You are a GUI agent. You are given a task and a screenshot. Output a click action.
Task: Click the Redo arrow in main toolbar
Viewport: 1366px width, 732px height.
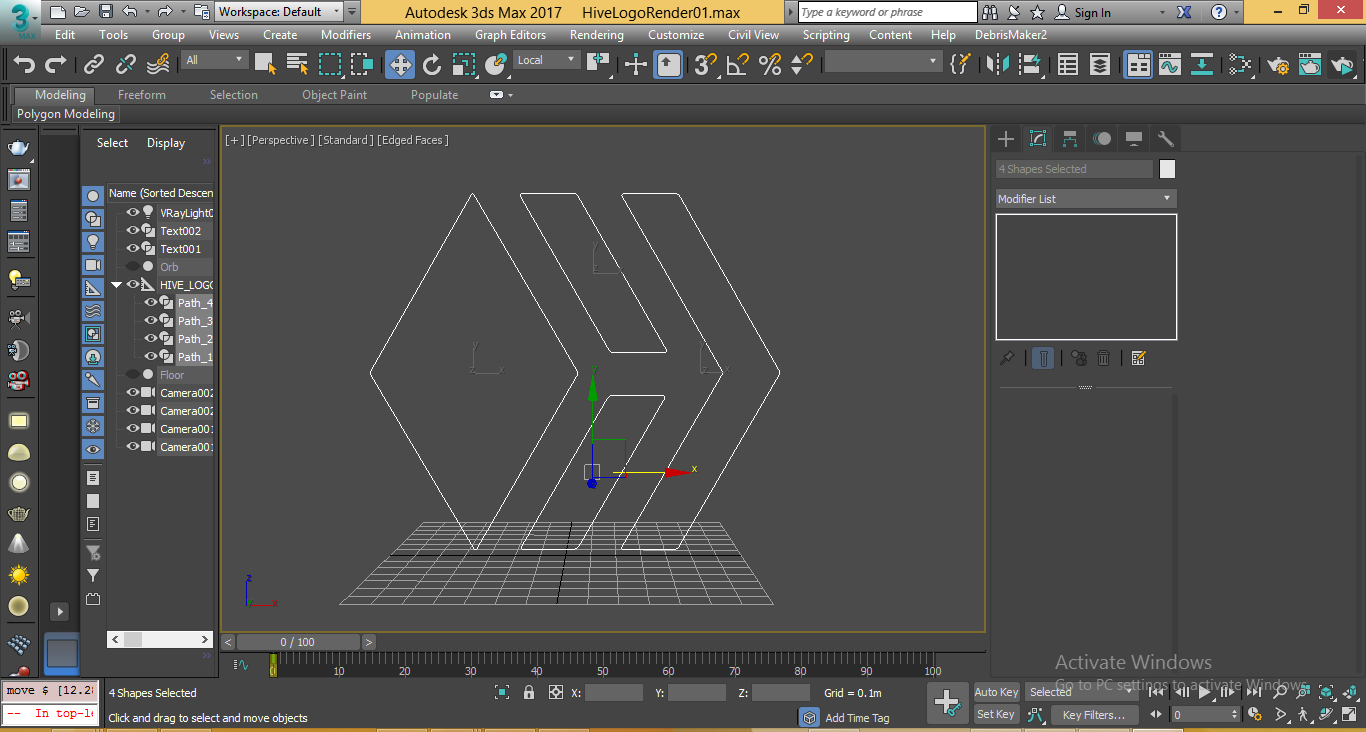point(56,65)
